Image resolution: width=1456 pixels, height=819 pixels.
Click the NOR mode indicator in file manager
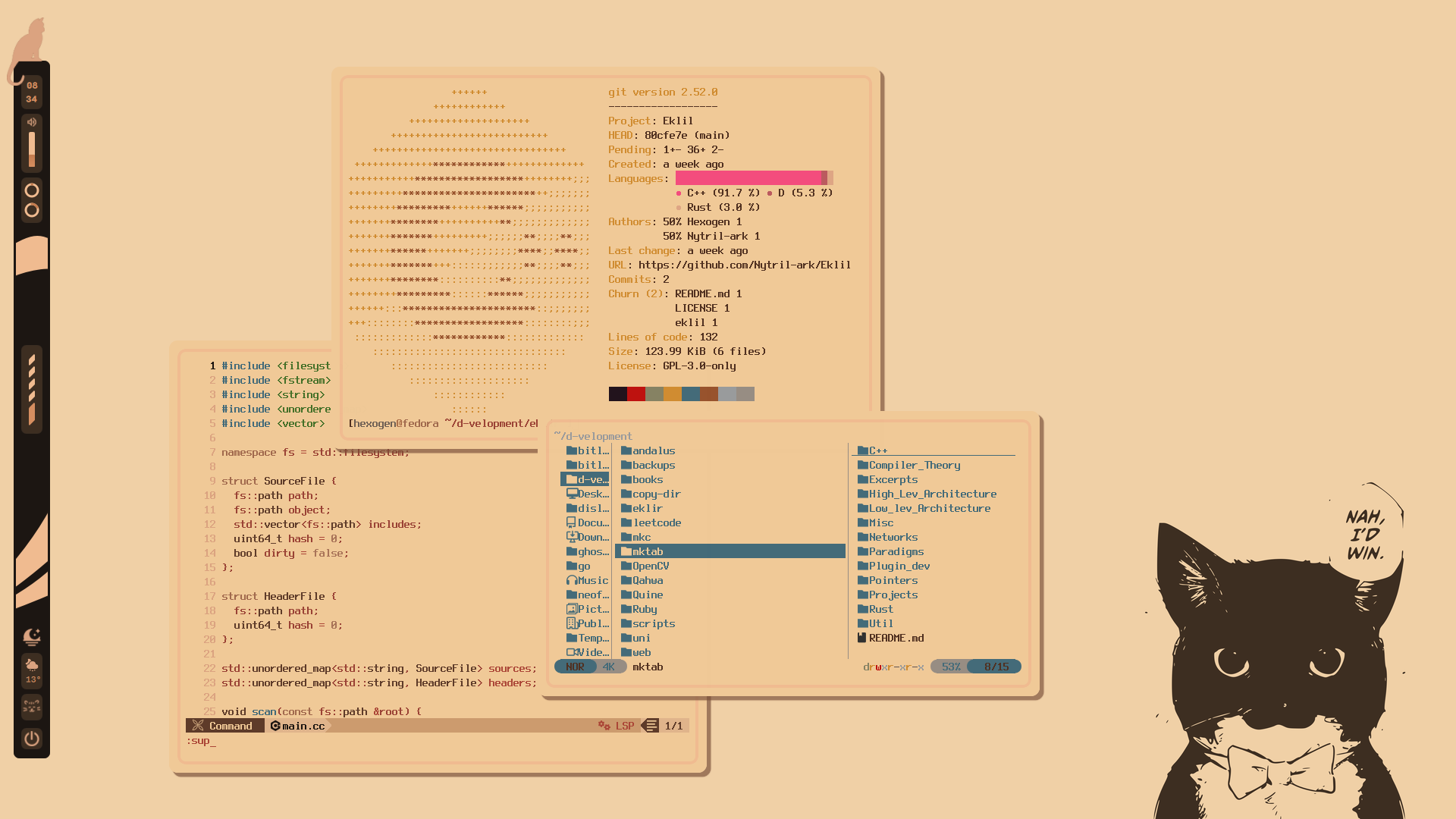point(575,667)
